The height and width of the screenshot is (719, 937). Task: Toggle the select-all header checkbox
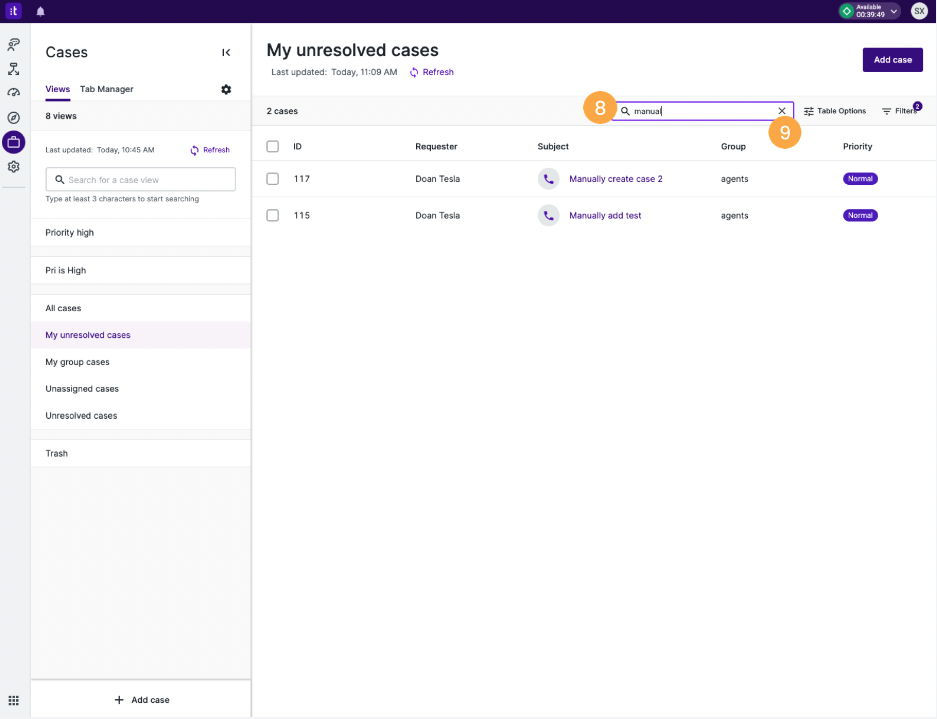[272, 146]
